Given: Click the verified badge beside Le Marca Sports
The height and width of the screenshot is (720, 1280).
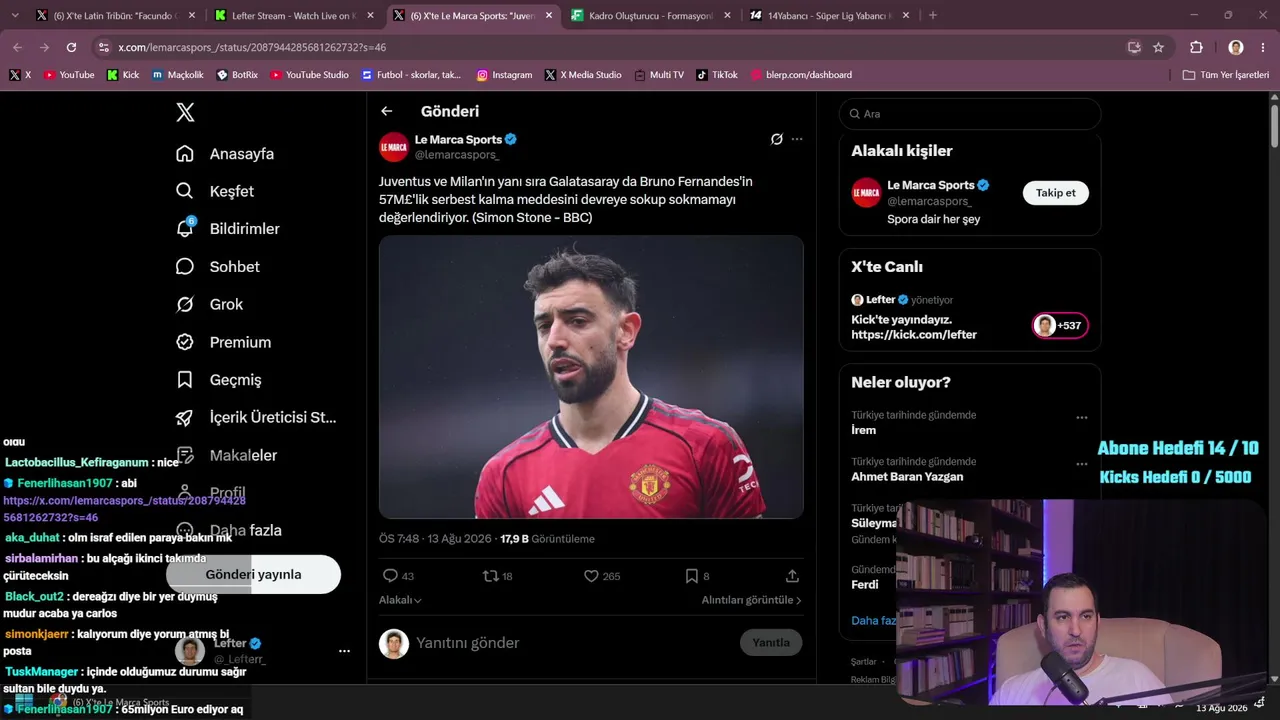Looking at the screenshot, I should click(511, 140).
